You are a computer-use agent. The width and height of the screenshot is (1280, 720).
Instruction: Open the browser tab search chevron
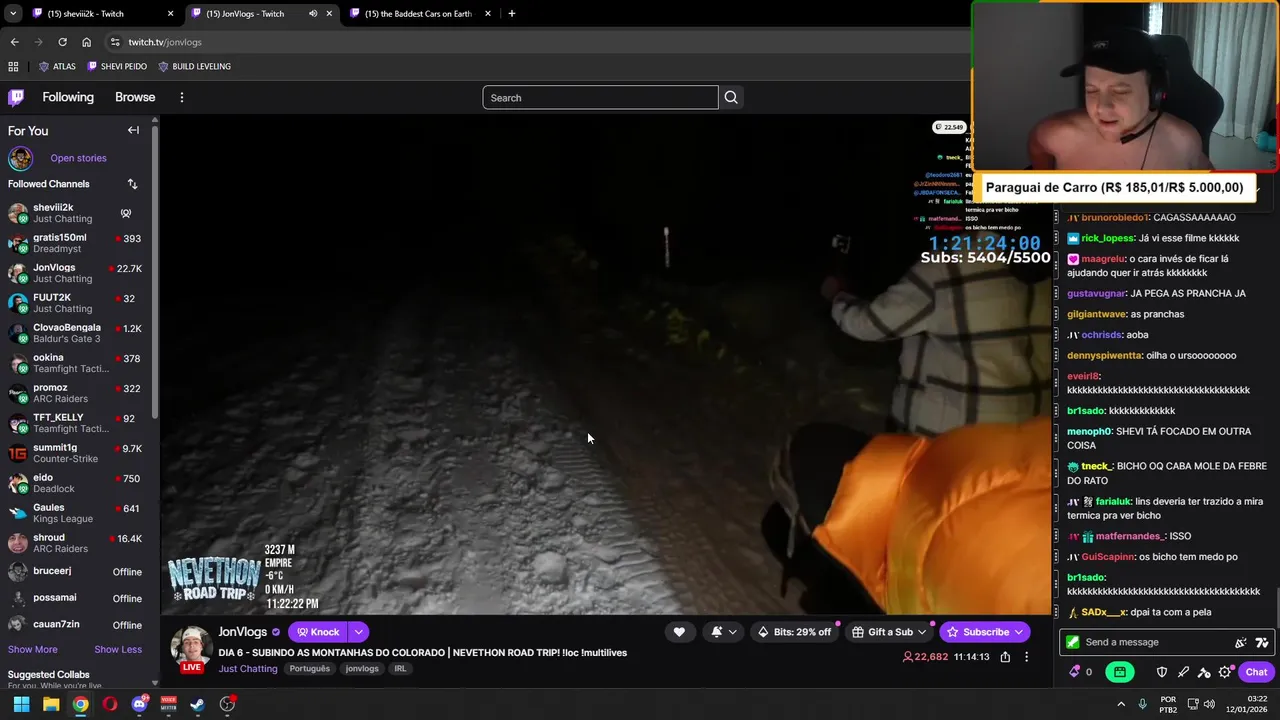point(13,14)
